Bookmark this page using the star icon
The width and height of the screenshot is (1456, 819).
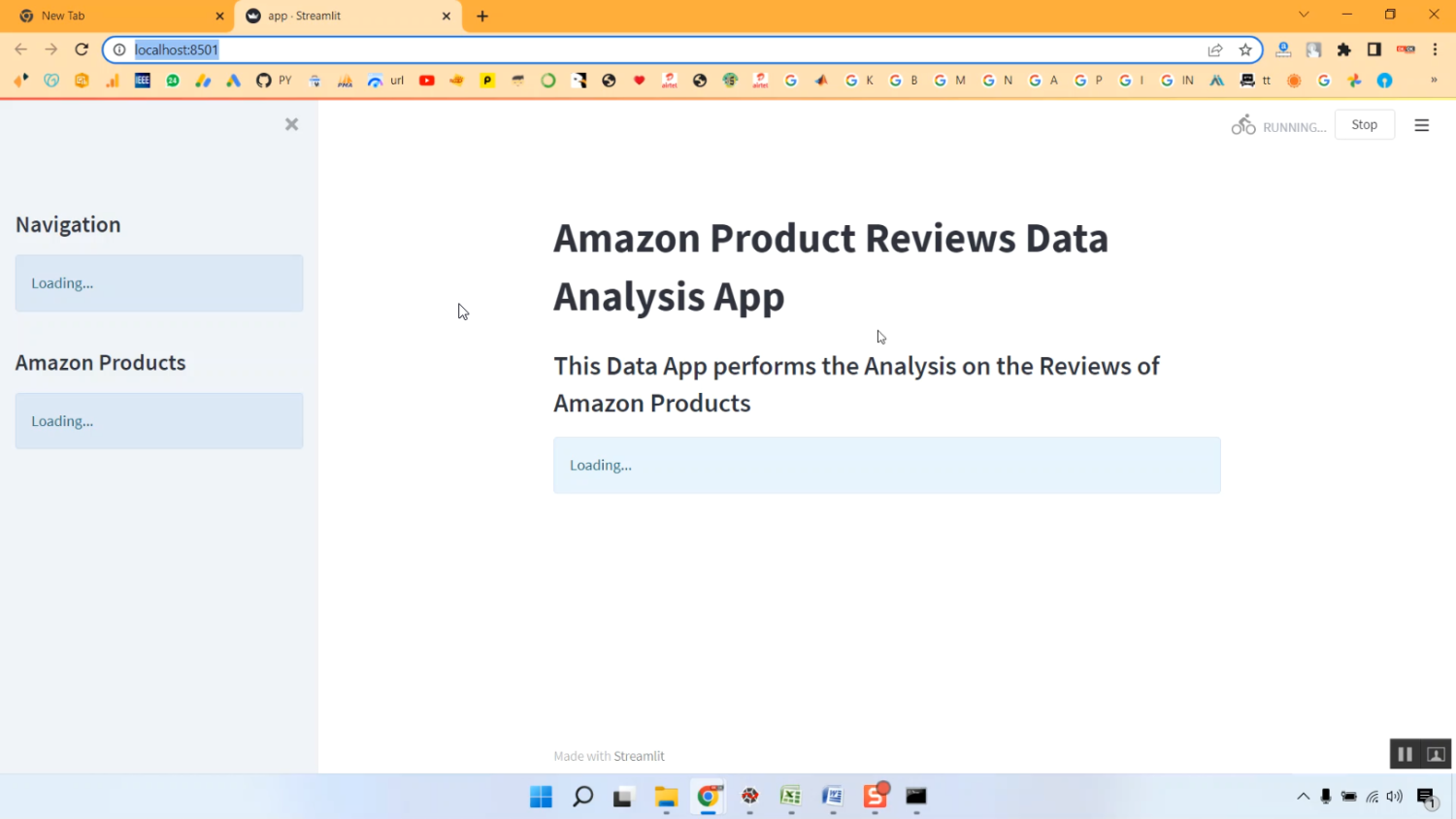tap(1245, 49)
